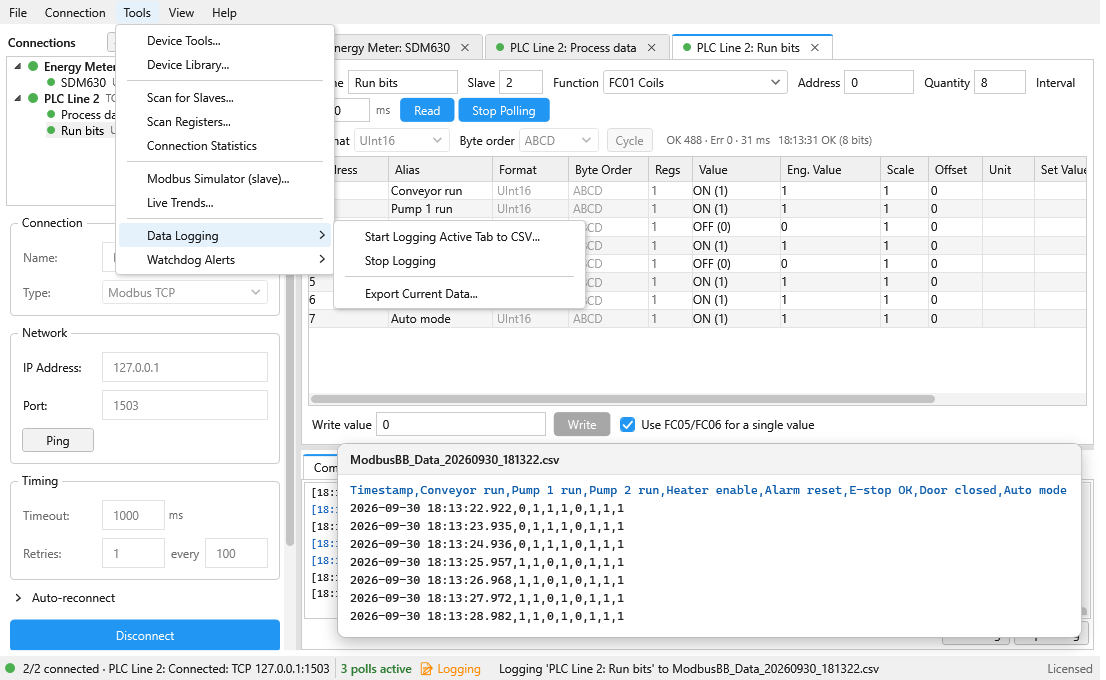Select Process data tree item
The image size is (1106, 680).
(x=88, y=114)
